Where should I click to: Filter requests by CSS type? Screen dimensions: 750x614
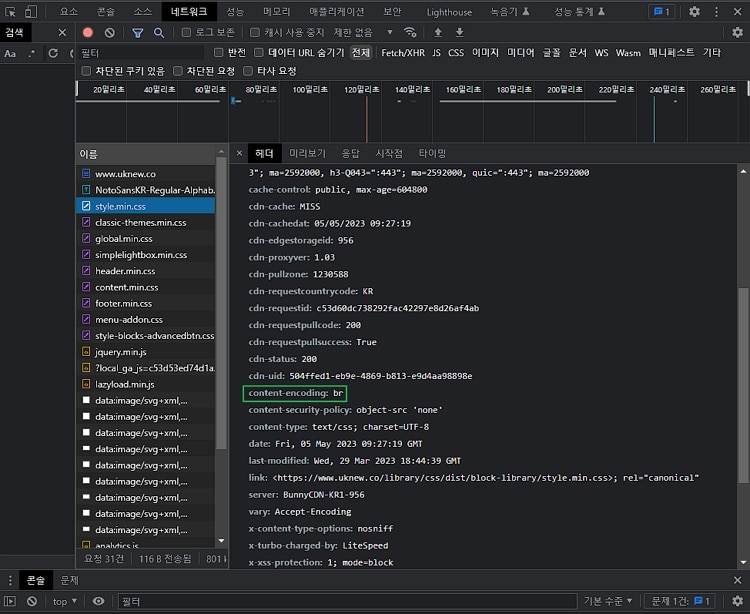pyautogui.click(x=456, y=53)
